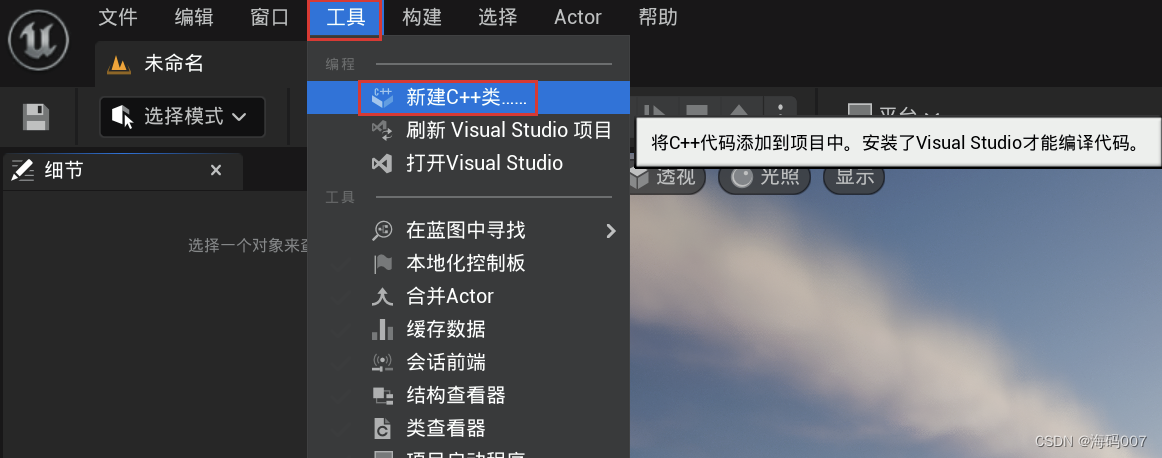The height and width of the screenshot is (458, 1162).
Task: Click the 会话前端 broadcast icon
Action: coord(382,362)
